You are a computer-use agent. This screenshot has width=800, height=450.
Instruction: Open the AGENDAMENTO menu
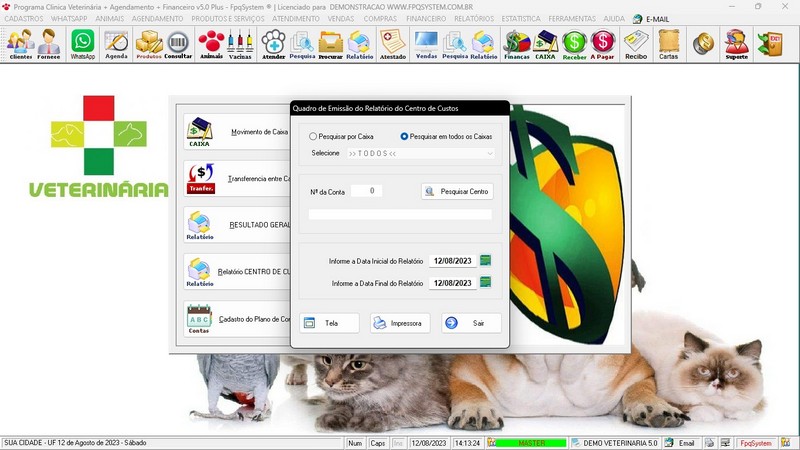[157, 19]
